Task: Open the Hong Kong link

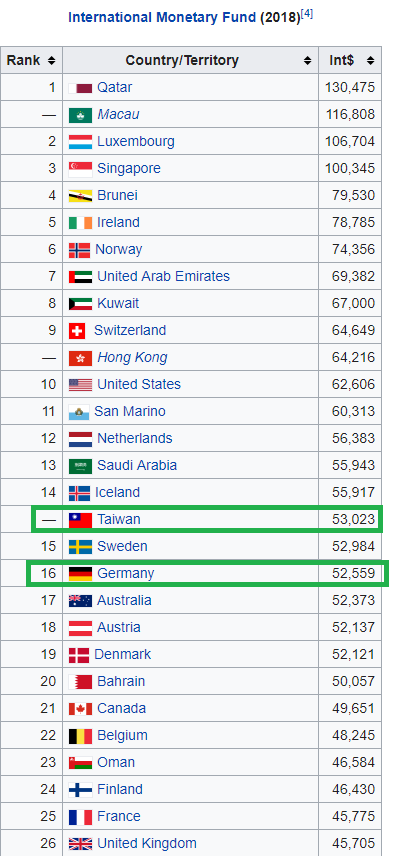Action: click(x=132, y=358)
